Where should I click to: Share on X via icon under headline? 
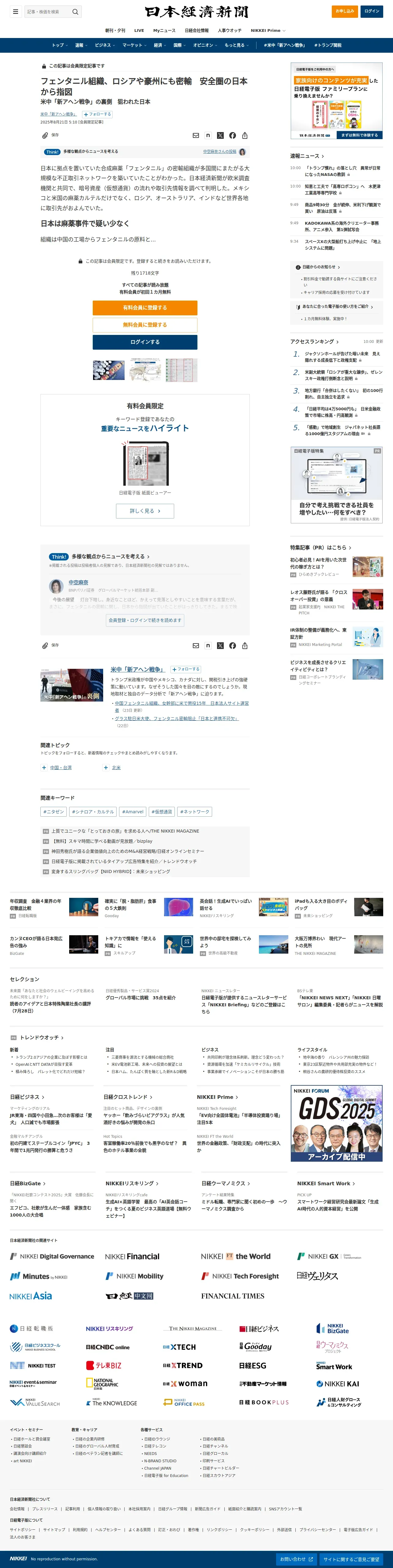click(220, 136)
